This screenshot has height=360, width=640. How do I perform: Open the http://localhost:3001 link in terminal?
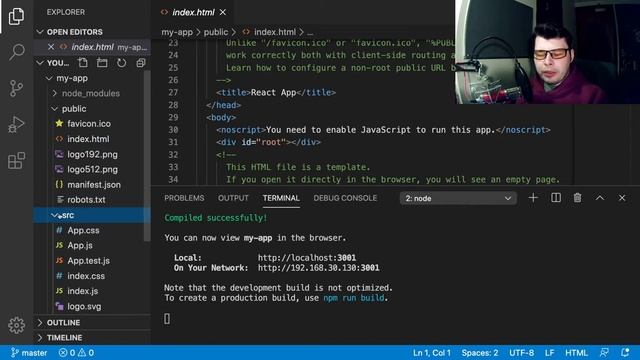coord(307,258)
